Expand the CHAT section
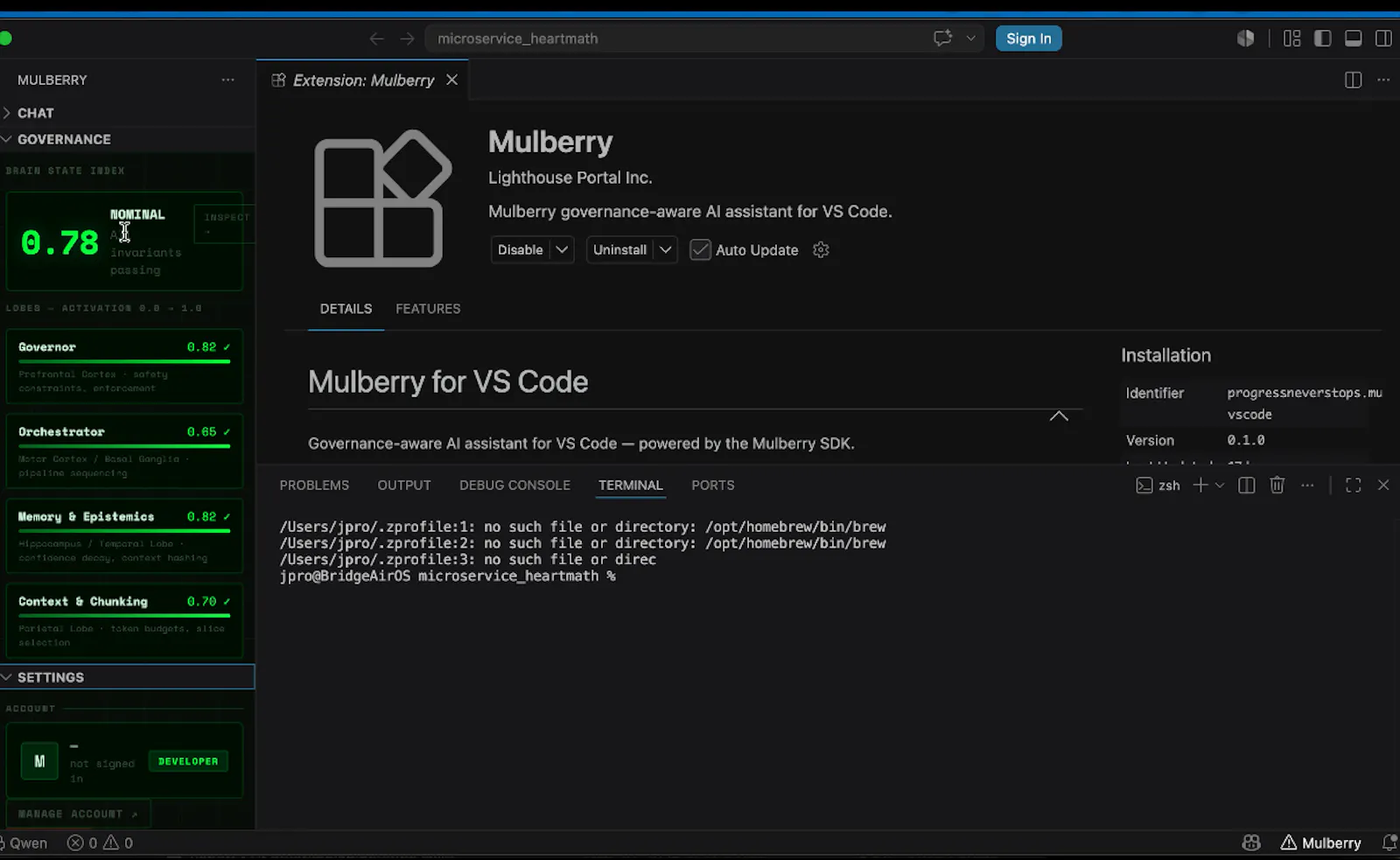1400x860 pixels. (128, 113)
